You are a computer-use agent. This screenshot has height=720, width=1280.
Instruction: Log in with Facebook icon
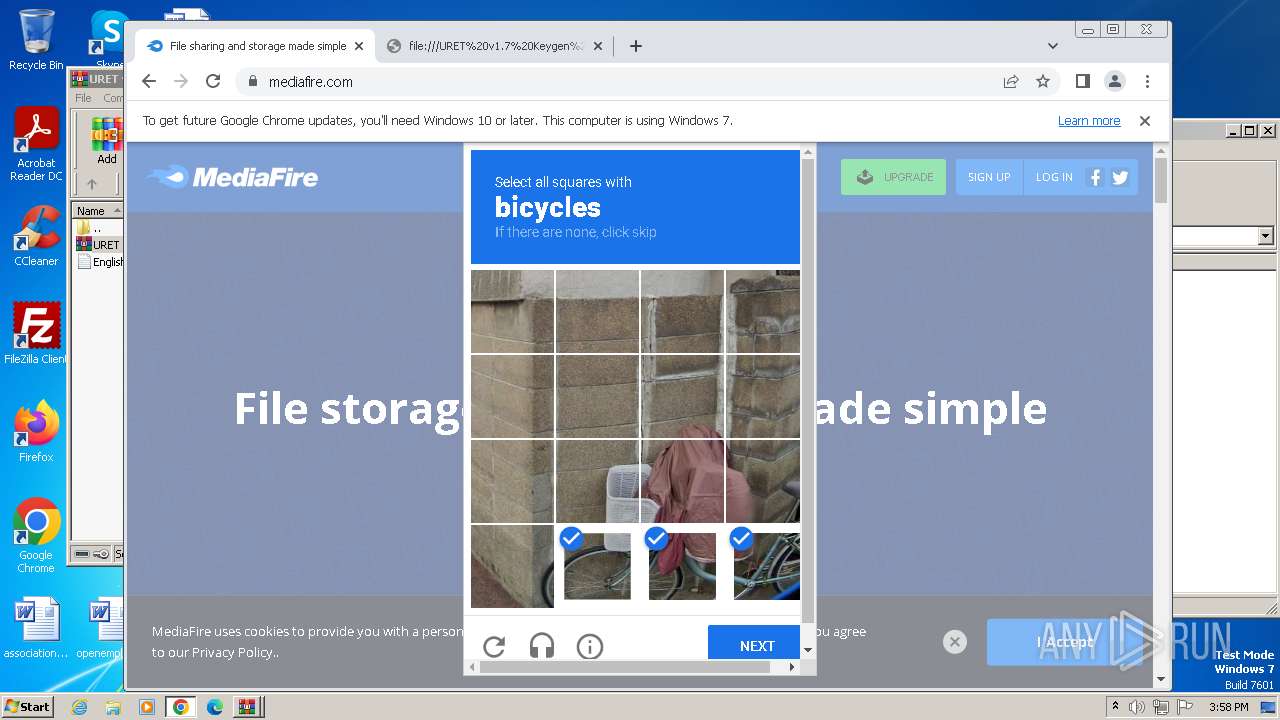[x=1095, y=177]
